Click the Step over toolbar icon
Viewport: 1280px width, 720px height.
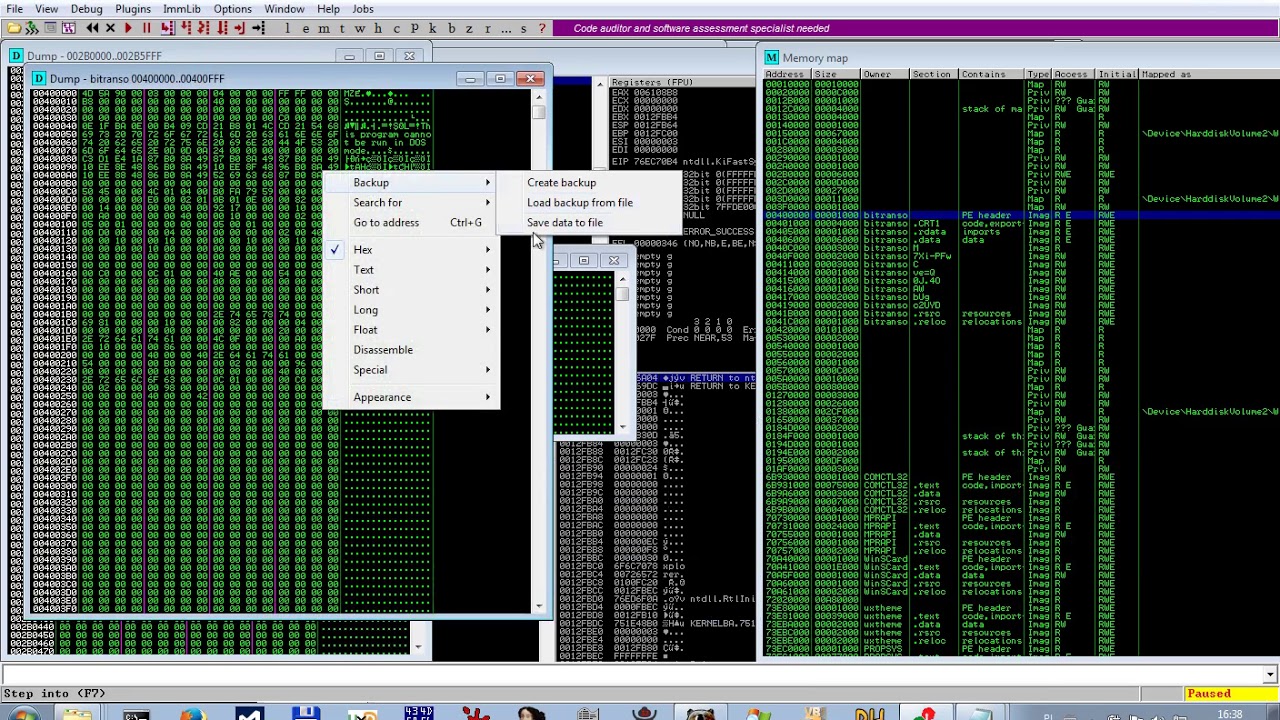pyautogui.click(x=187, y=28)
